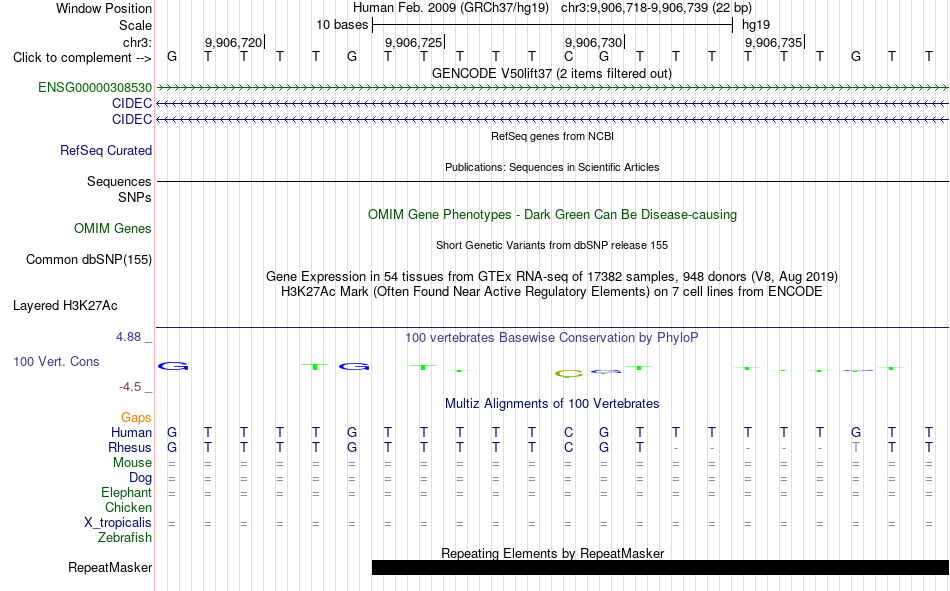Click the first G base in base row

(x=172, y=57)
